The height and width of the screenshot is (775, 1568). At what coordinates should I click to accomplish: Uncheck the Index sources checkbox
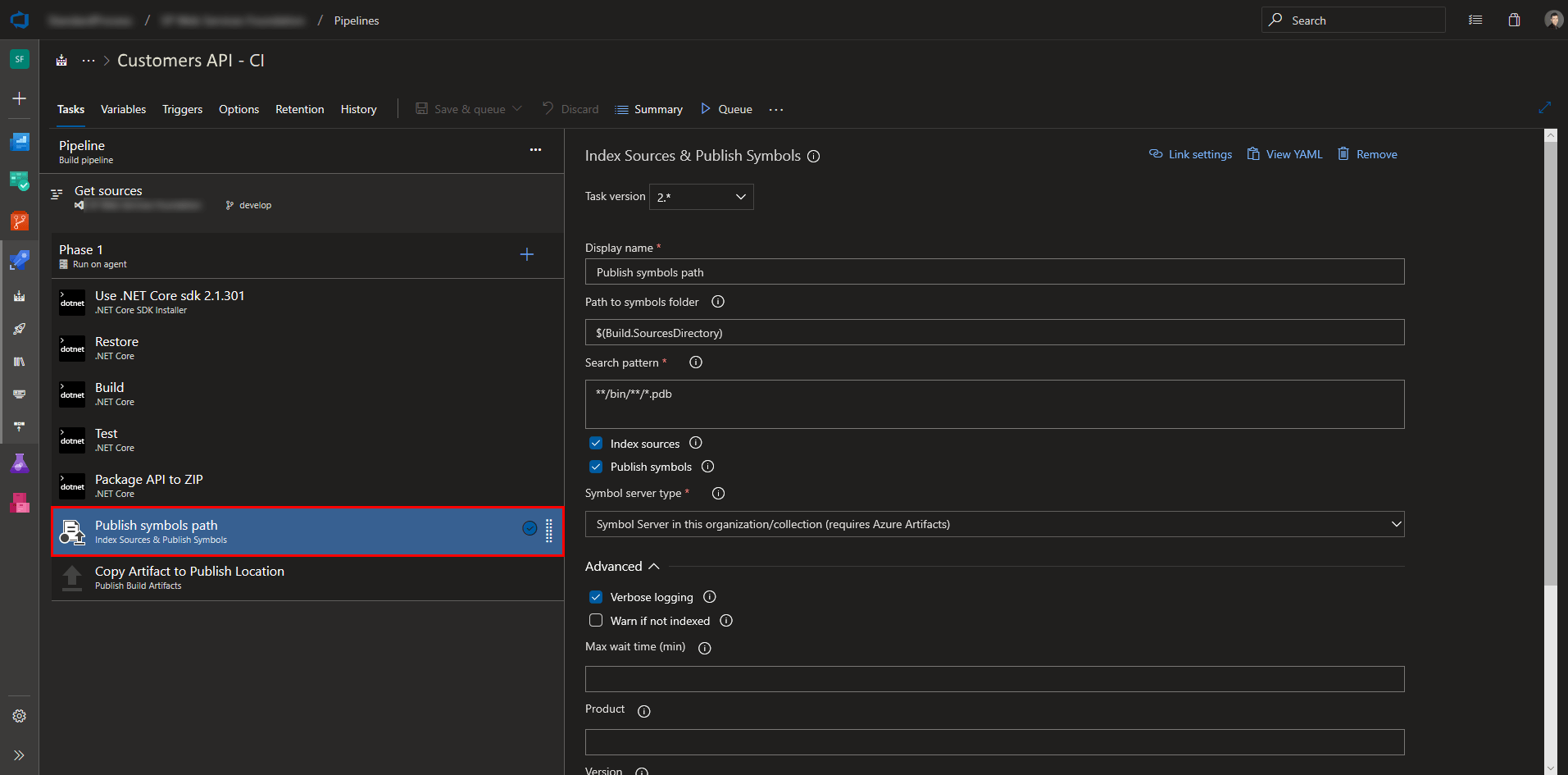point(596,444)
